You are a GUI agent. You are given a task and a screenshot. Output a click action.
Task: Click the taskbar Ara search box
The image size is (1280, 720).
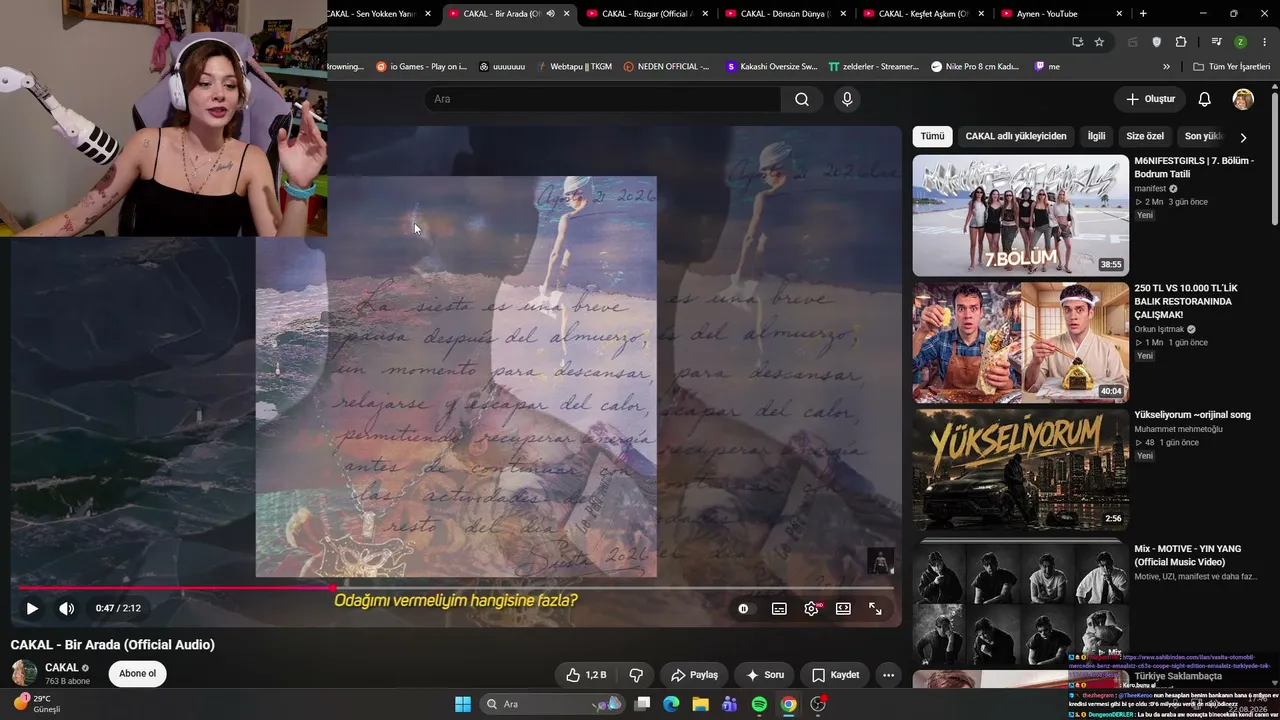point(553,704)
